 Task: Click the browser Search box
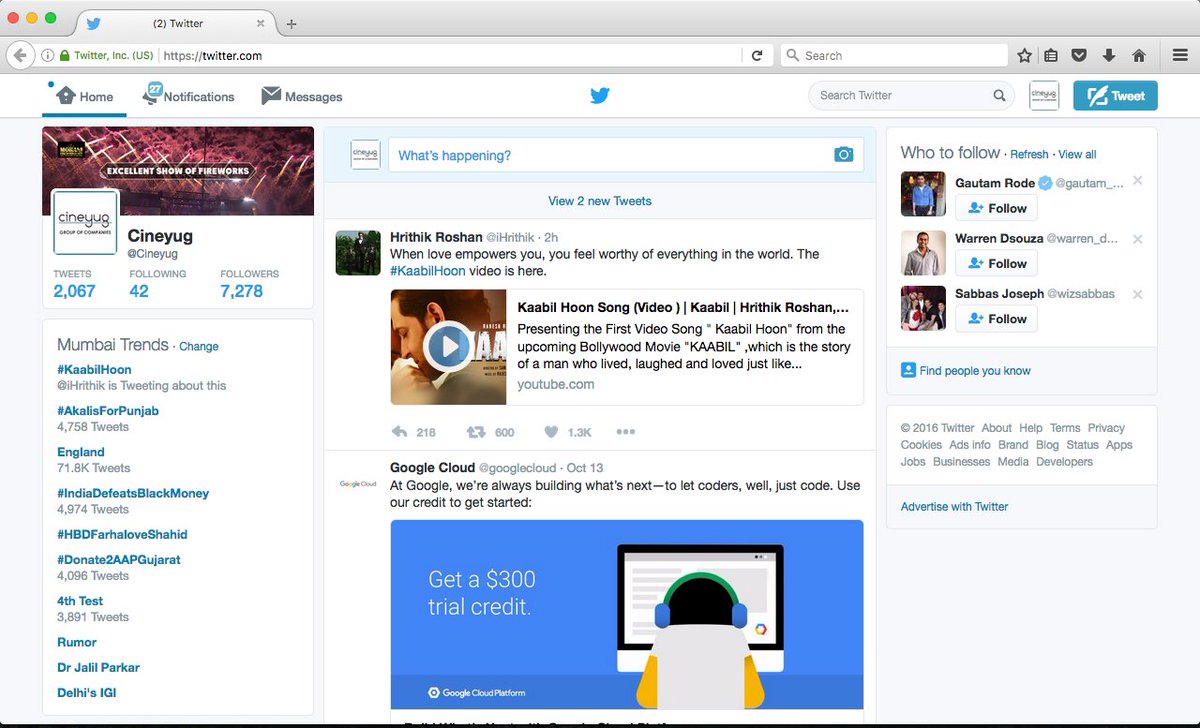click(x=894, y=56)
